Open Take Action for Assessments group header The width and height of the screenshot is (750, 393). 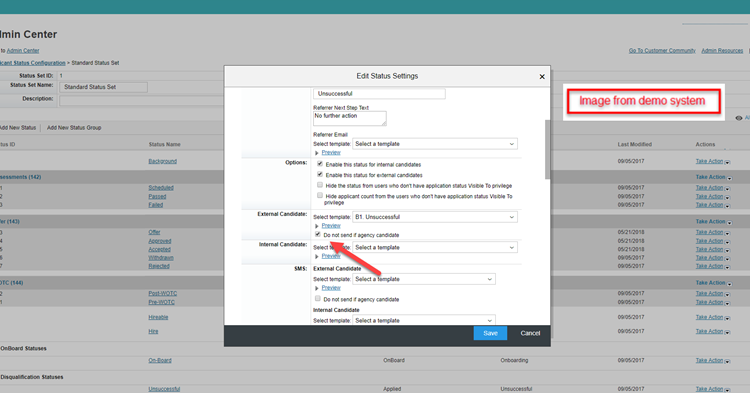click(714, 177)
